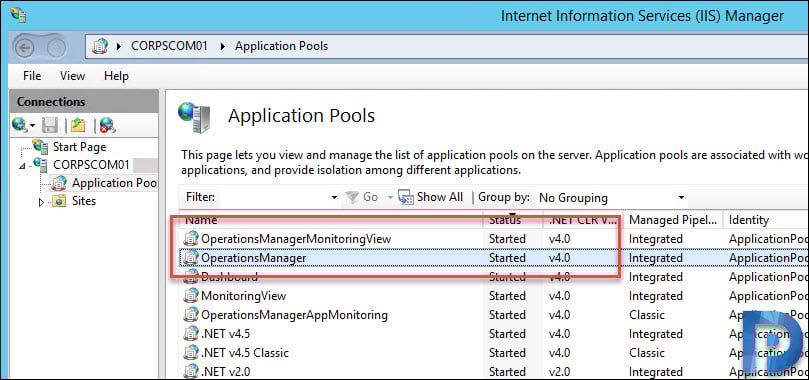
Task: Open the Help menu
Action: tap(116, 76)
